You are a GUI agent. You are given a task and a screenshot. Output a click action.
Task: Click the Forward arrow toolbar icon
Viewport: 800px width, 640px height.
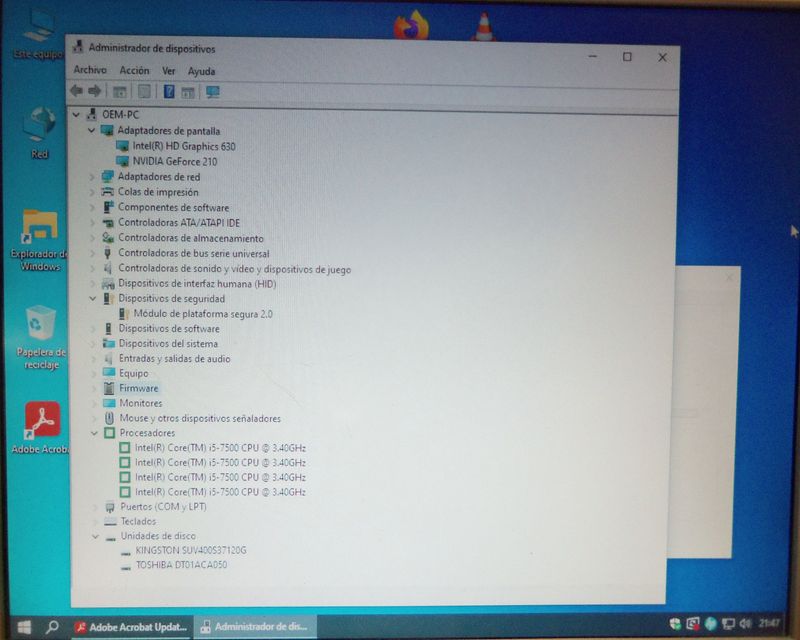tap(94, 91)
